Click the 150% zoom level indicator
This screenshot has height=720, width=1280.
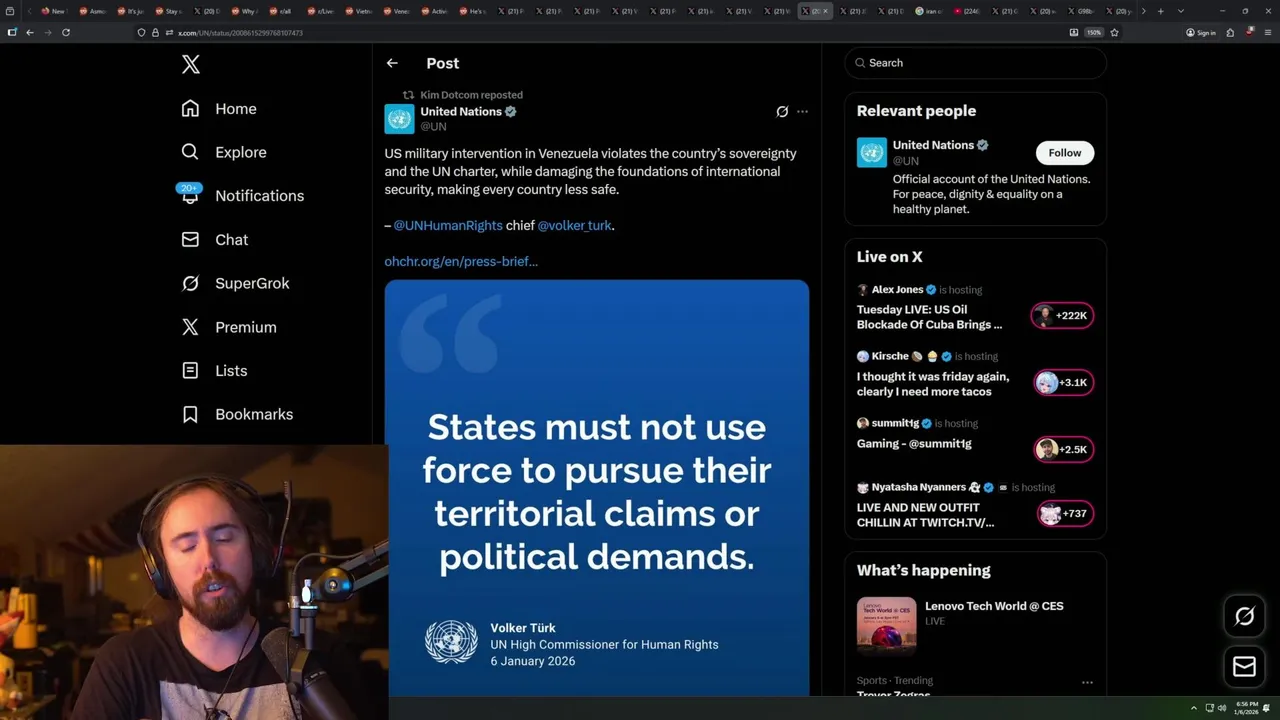pyautogui.click(x=1094, y=32)
